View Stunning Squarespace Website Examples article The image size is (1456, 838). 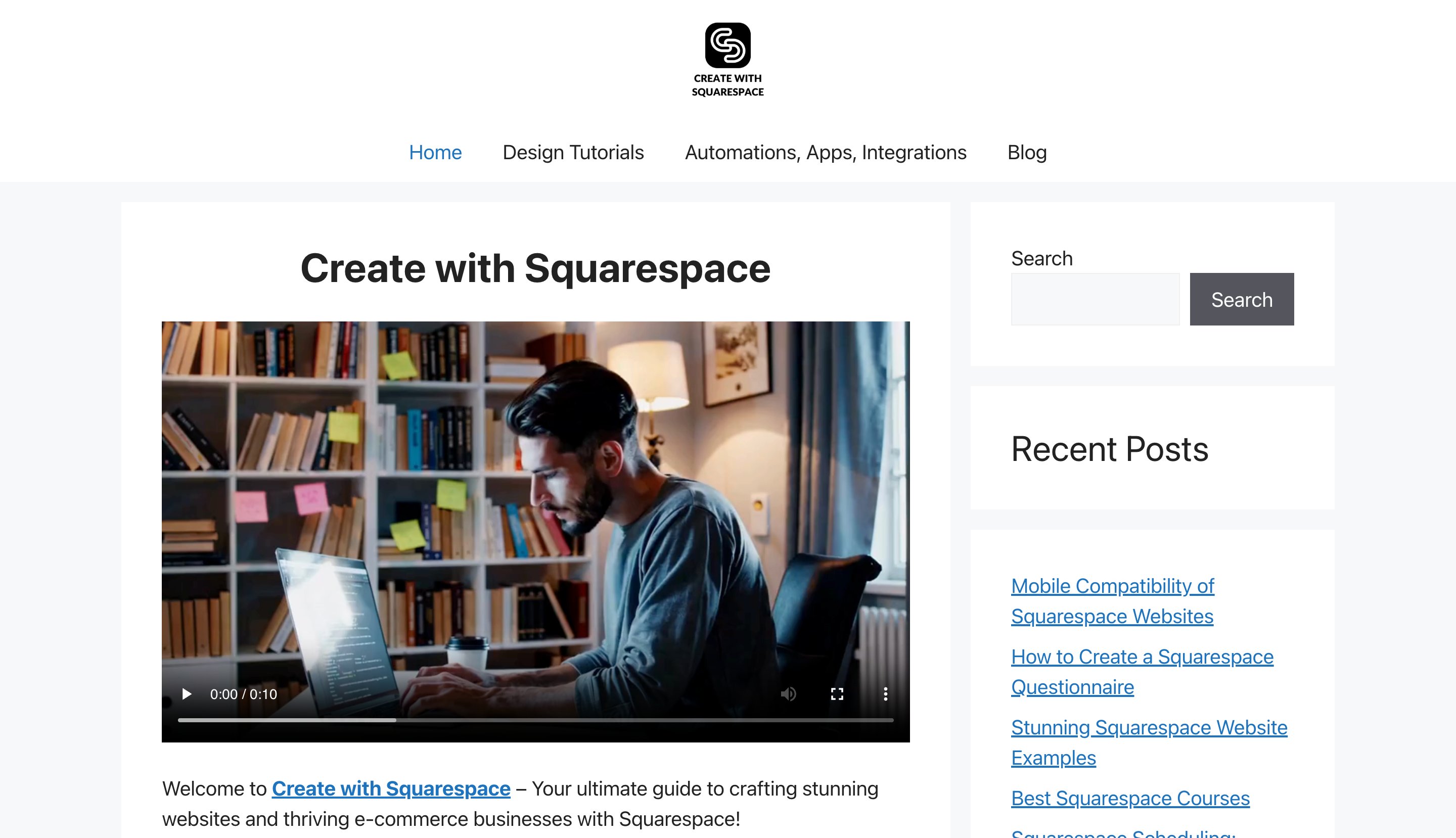(x=1148, y=742)
